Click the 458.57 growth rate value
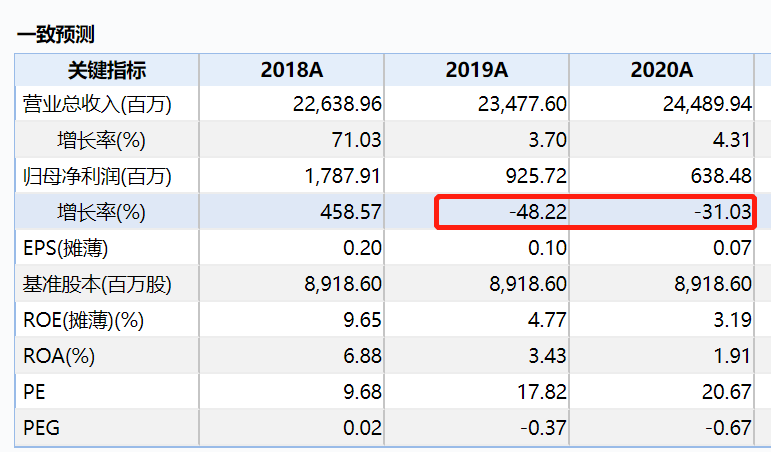 351,212
